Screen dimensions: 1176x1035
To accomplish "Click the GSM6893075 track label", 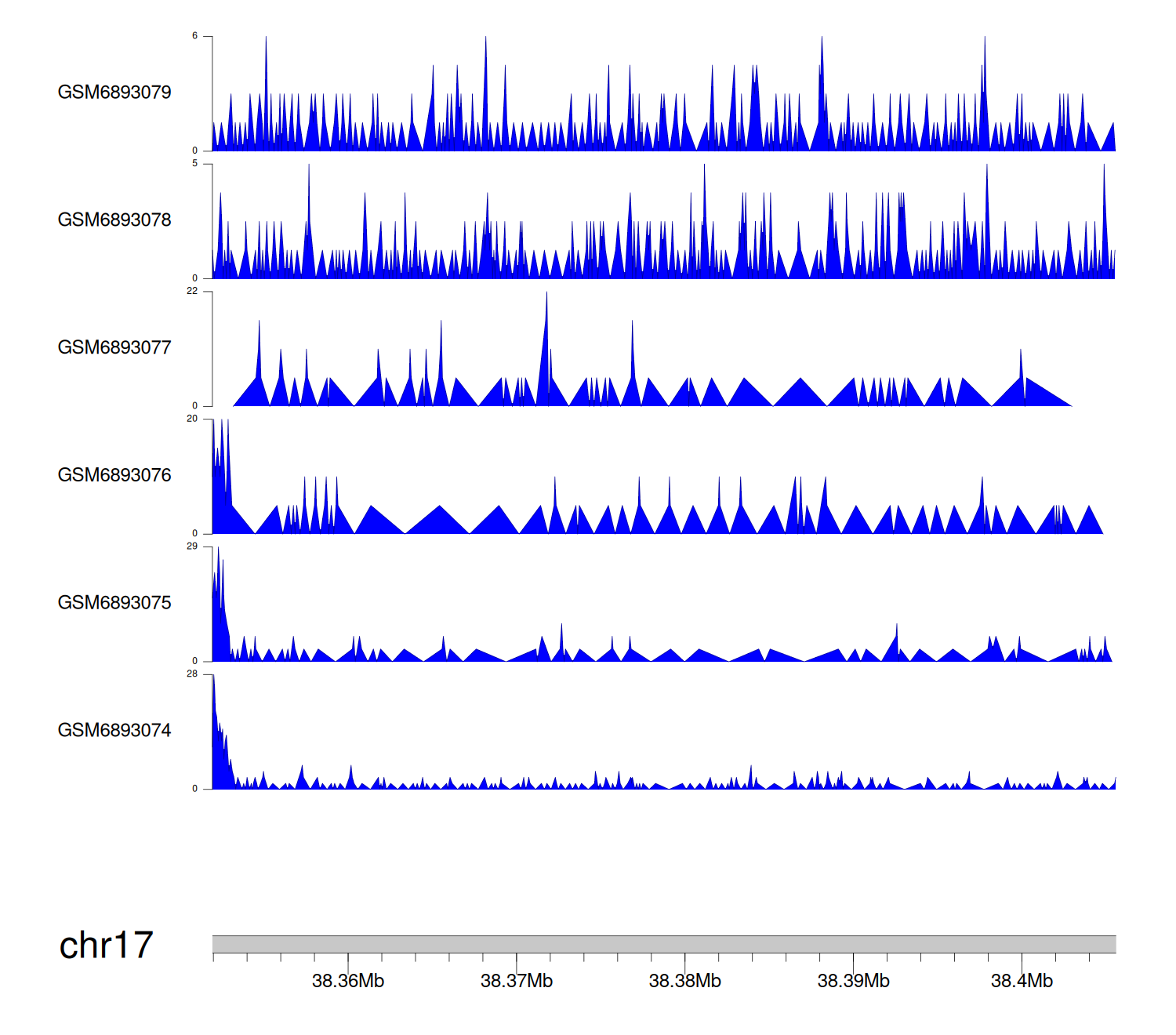I will click(114, 603).
